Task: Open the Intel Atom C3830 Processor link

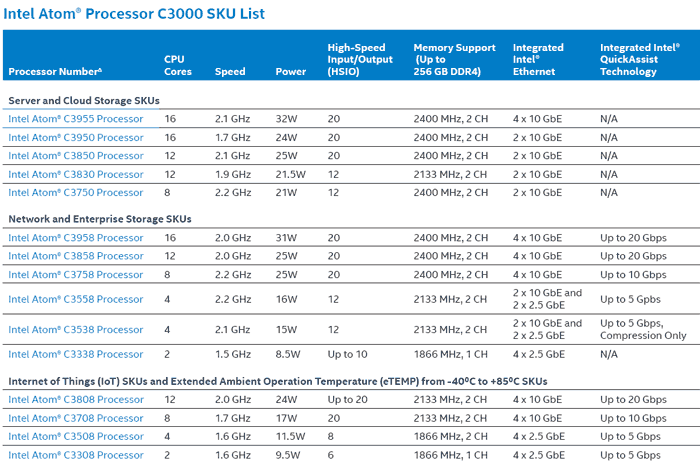Action: (76, 174)
